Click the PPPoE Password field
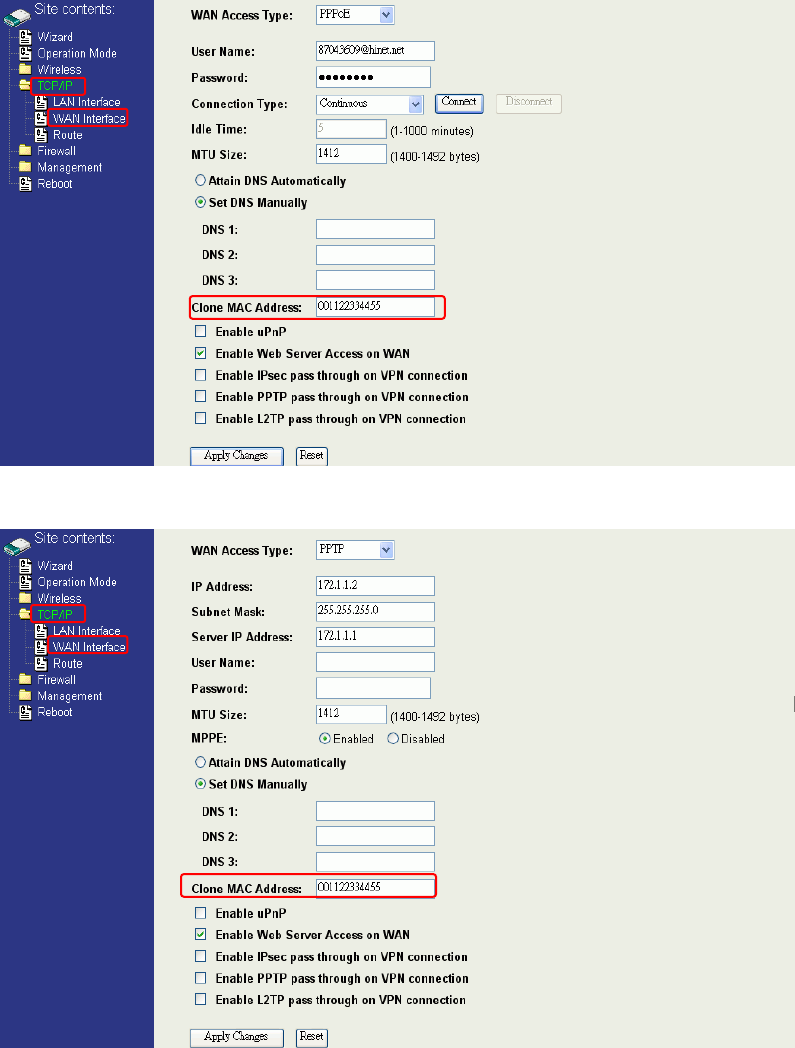Image resolution: width=795 pixels, height=1048 pixels. coord(373,77)
